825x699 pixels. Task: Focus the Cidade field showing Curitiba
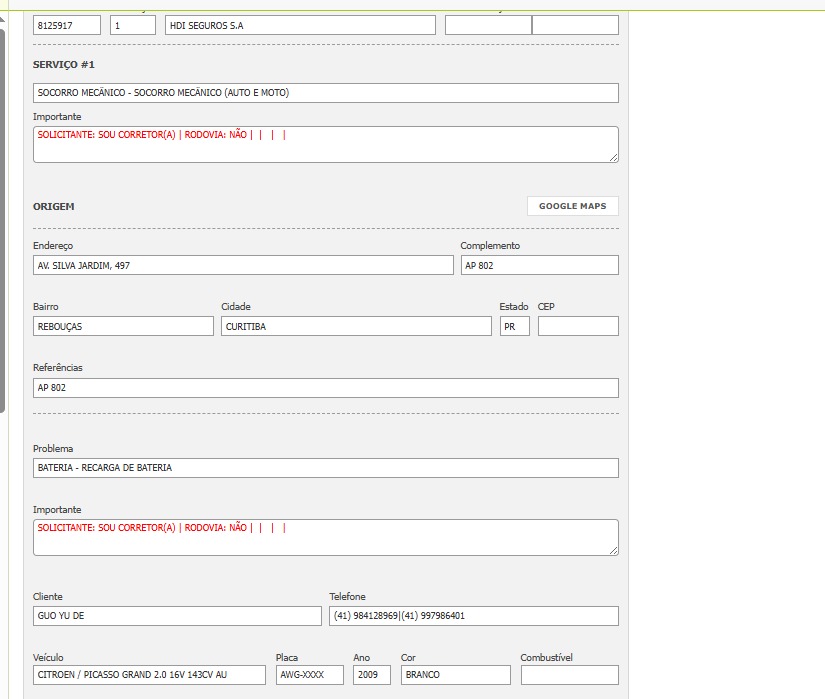tap(356, 326)
